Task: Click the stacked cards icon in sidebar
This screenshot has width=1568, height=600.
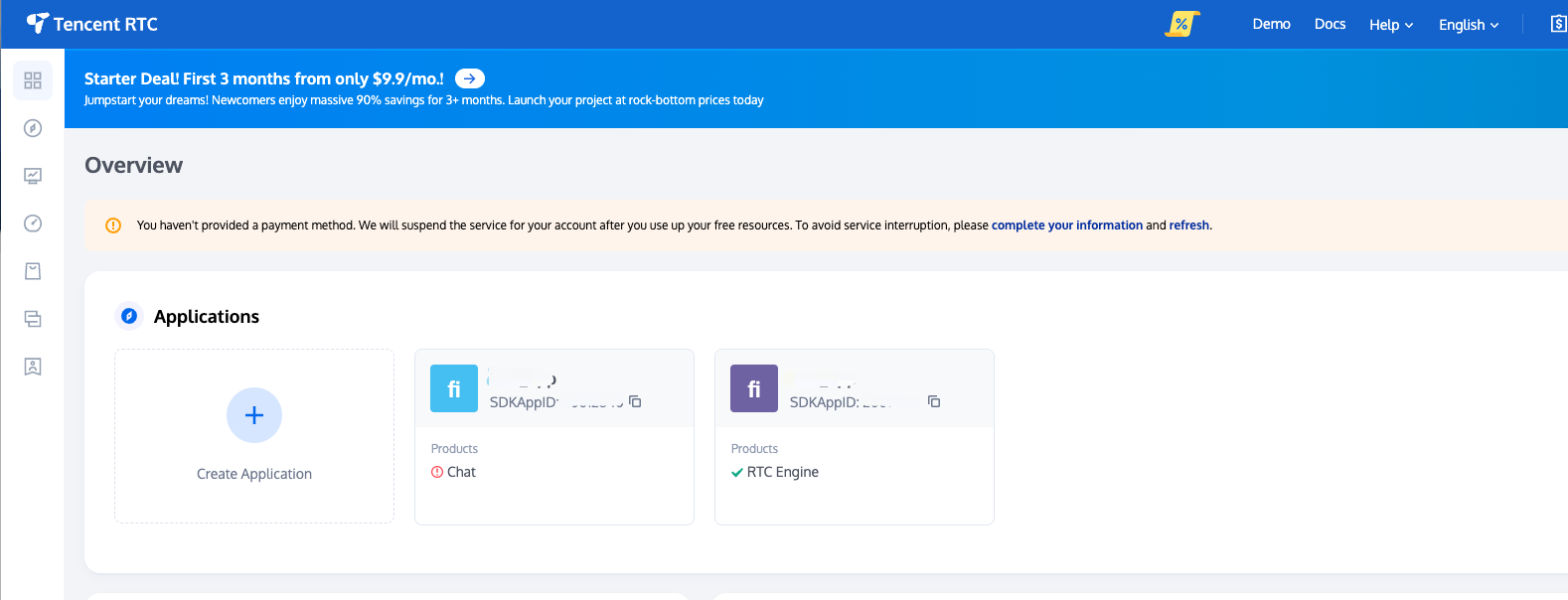Action: click(x=33, y=319)
